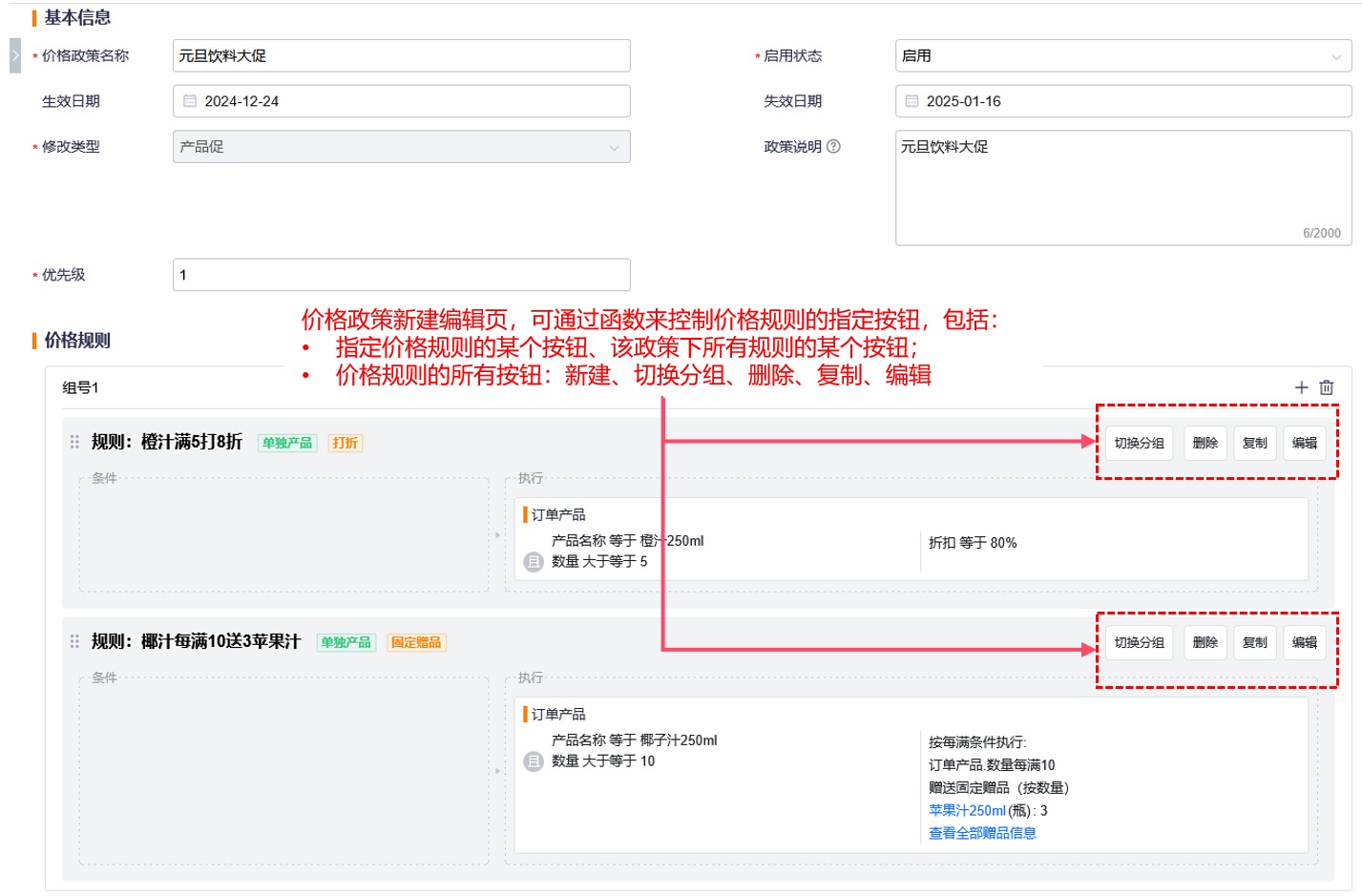This screenshot has height=896, width=1362.
Task: Click the rule title 规则：橙汁满5打8折
Action: click(x=167, y=442)
